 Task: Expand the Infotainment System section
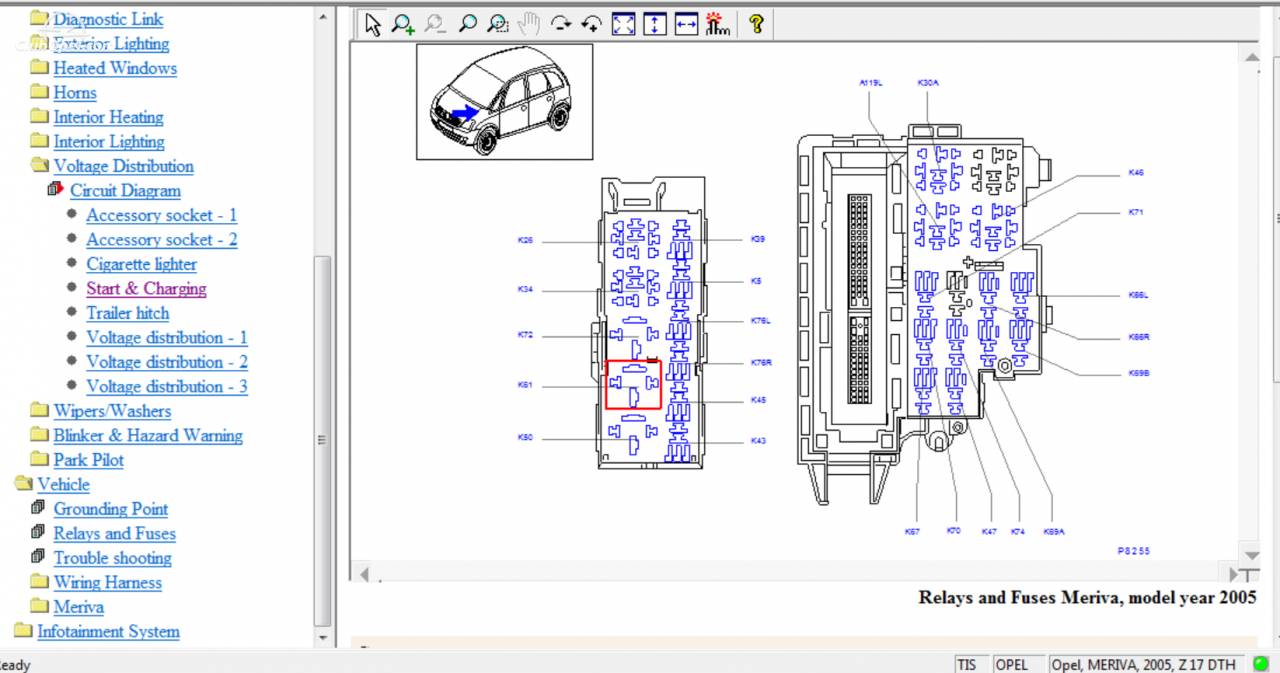(x=108, y=631)
